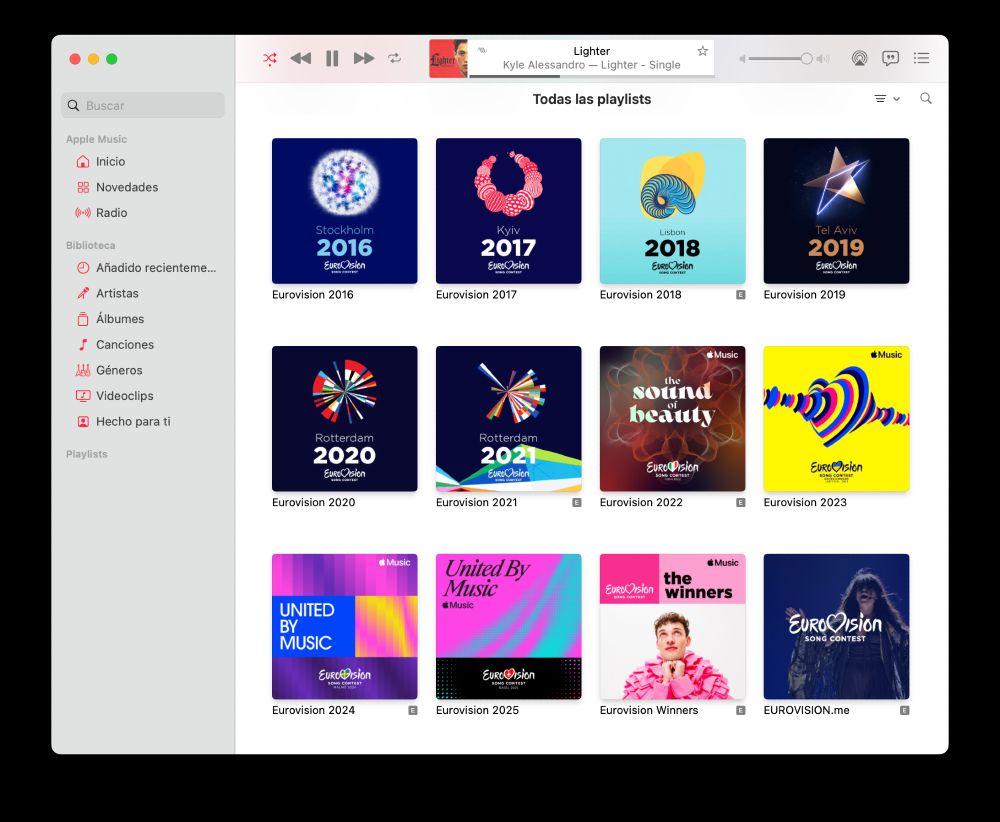Image resolution: width=1000 pixels, height=822 pixels.
Task: Click the Eurovision Winners title text
Action: tap(649, 710)
